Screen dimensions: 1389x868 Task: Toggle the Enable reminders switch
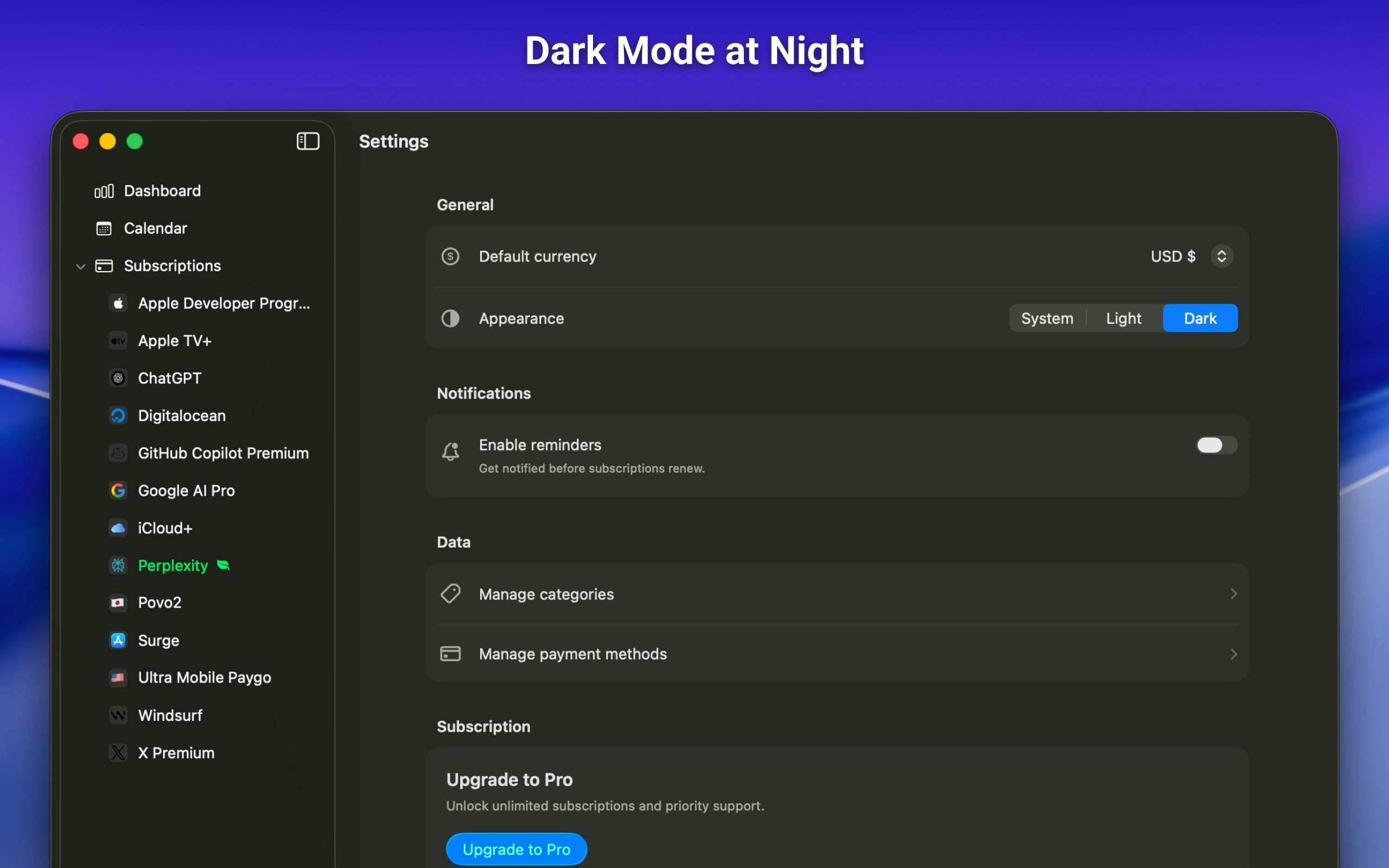[x=1216, y=445]
